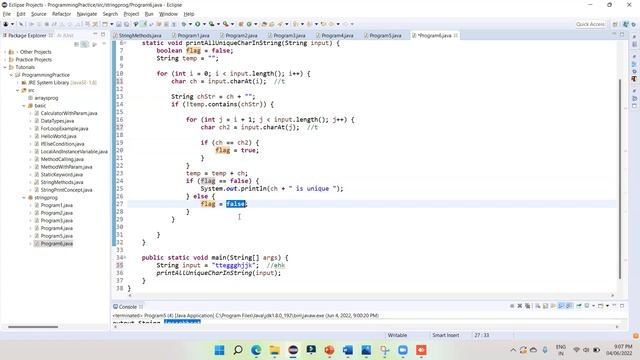Open the File menu
This screenshot has width=640, height=360.
pyautogui.click(x=7, y=14)
